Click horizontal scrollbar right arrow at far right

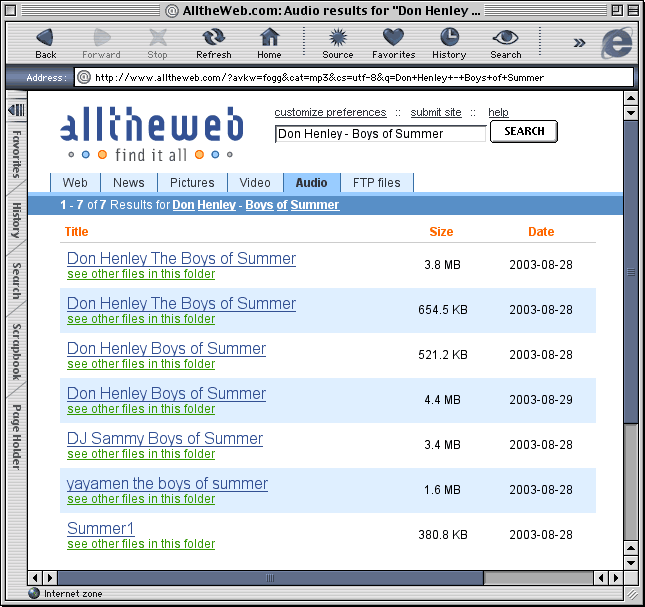[x=616, y=578]
